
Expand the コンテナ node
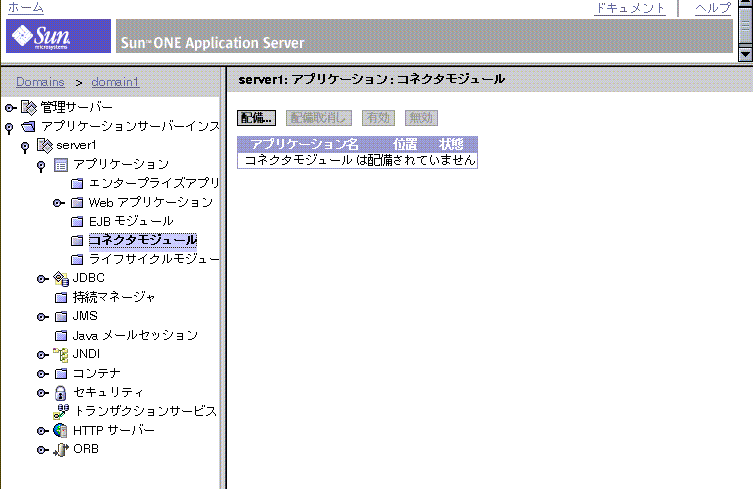[x=43, y=374]
